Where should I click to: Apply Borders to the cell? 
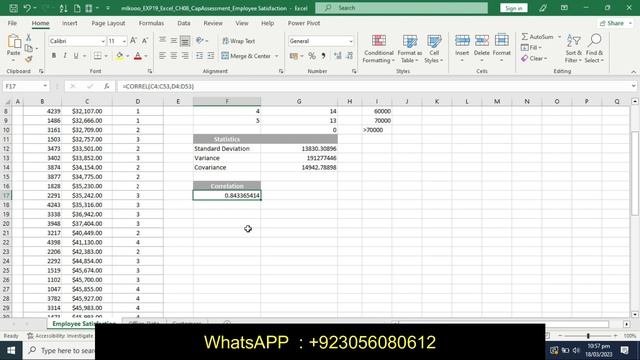click(97, 56)
